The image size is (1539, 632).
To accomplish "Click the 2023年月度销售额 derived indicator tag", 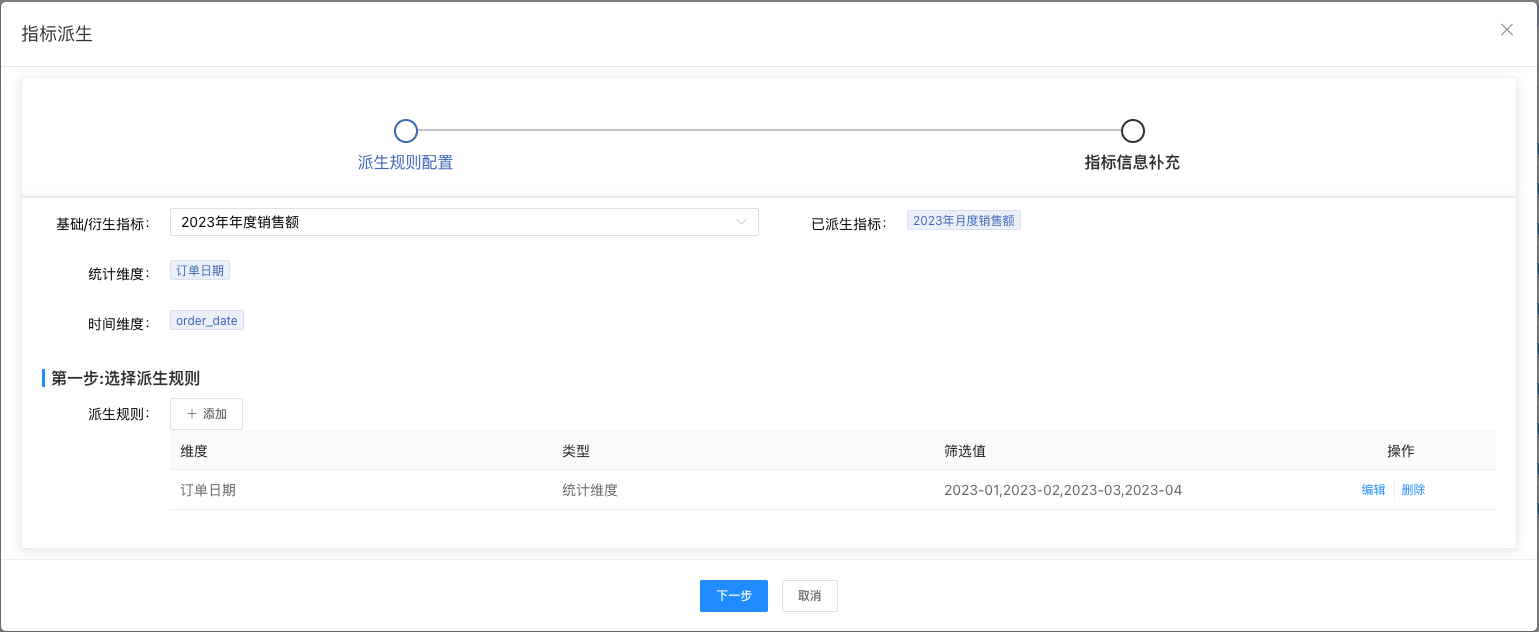I will click(x=963, y=221).
